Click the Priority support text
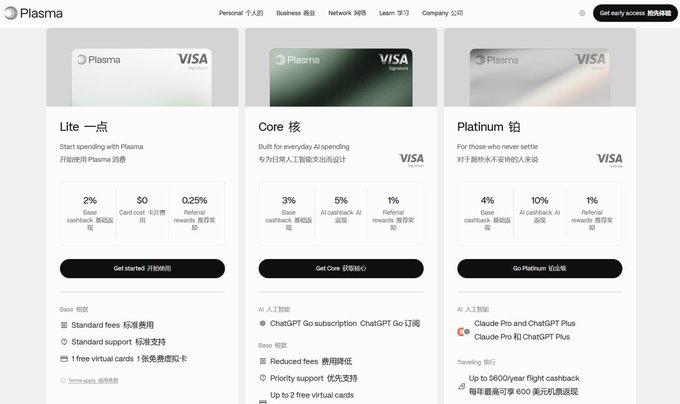 pyautogui.click(x=314, y=378)
